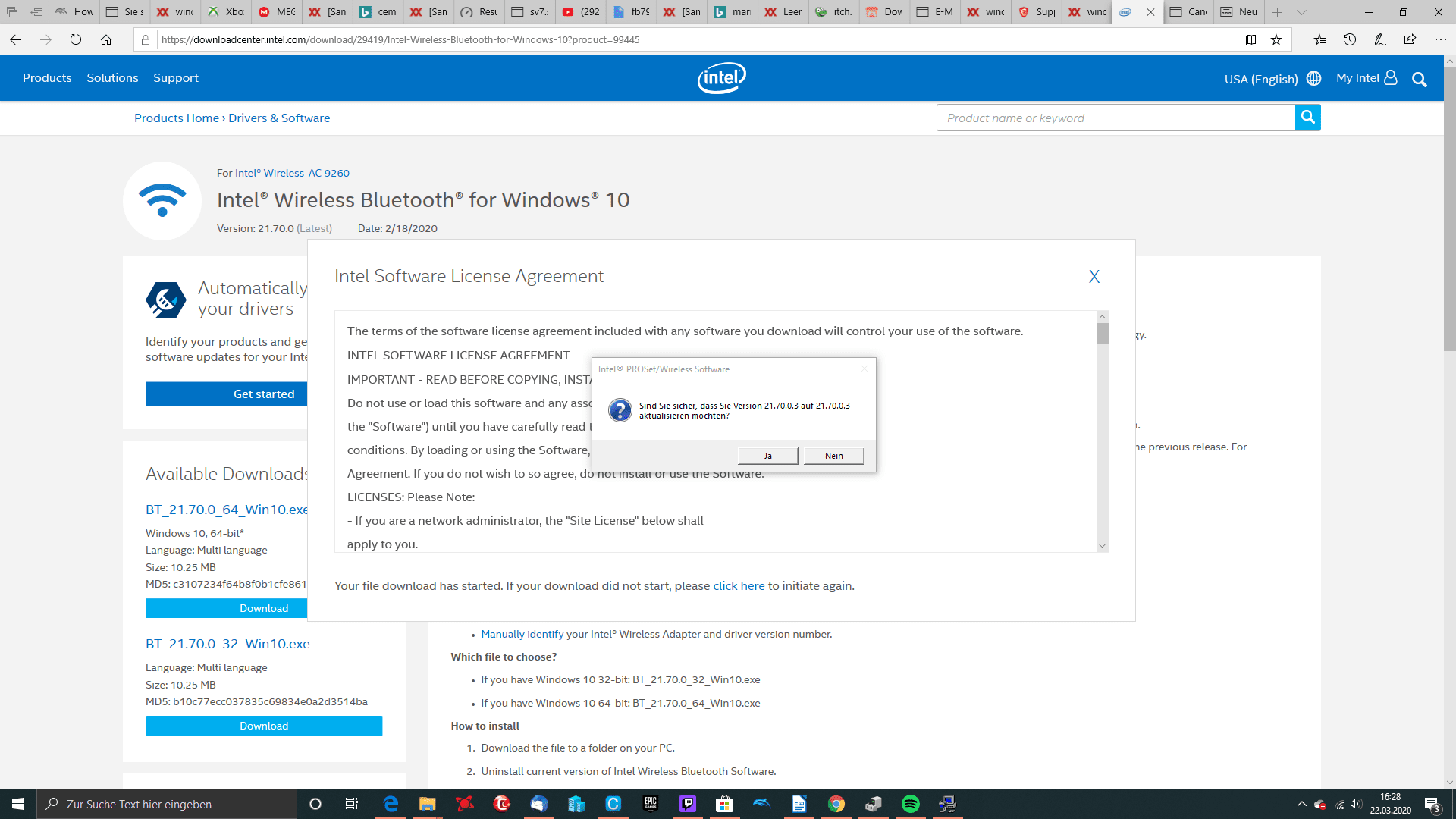Open new tab with plus icon
The image size is (1456, 819).
1278,12
